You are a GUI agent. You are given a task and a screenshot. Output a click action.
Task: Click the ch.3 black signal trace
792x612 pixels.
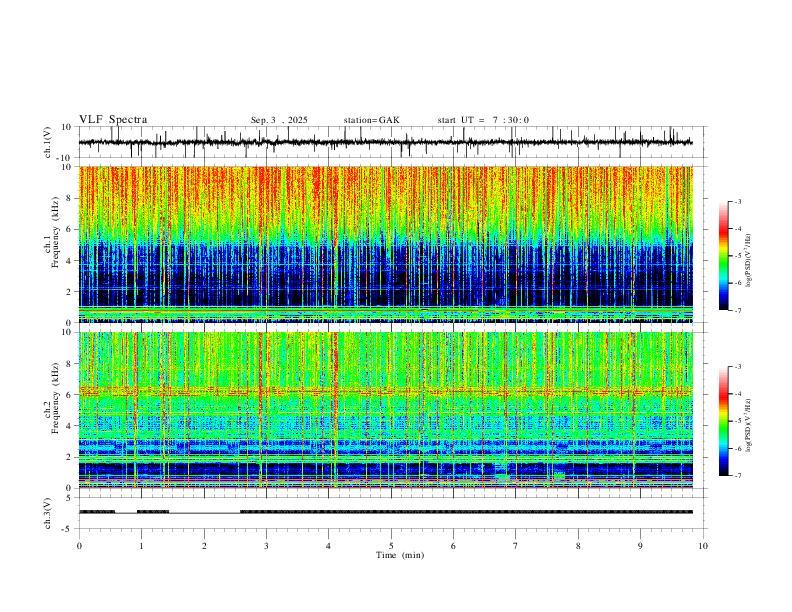[385, 512]
